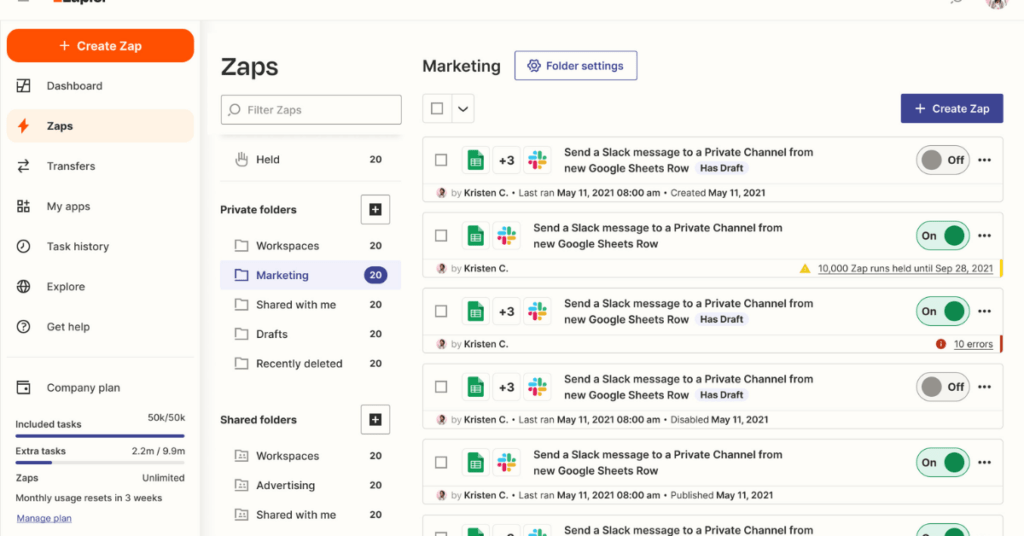Click the Dashboard icon in sidebar

(24, 86)
